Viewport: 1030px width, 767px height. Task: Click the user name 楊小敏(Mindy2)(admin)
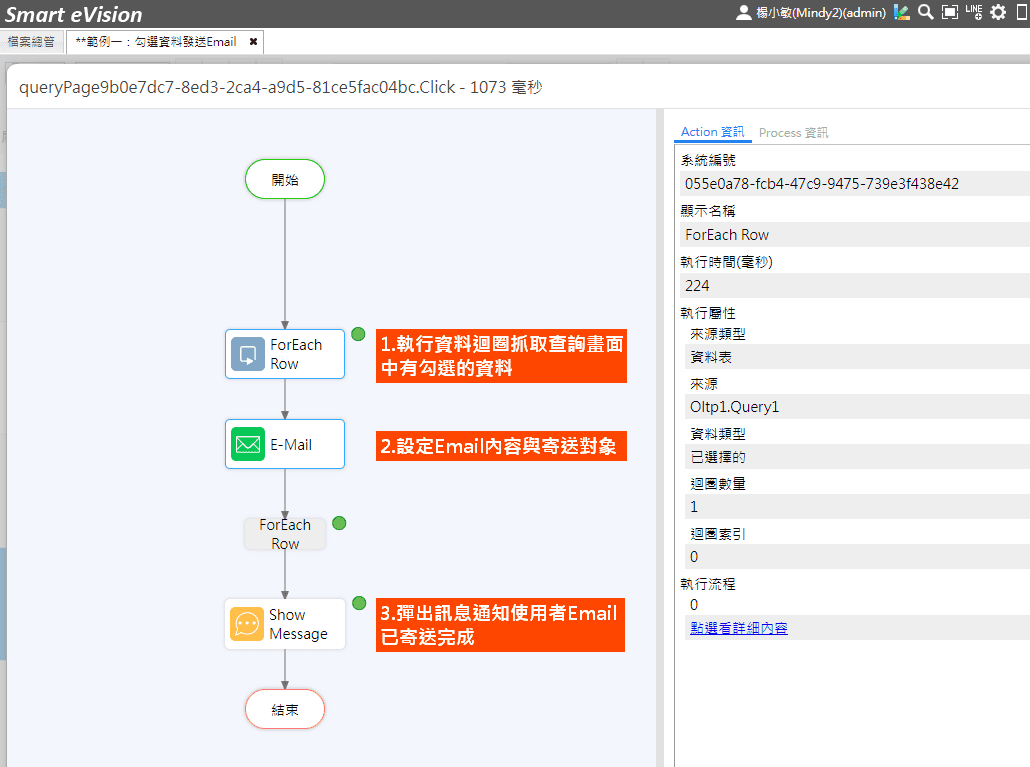pos(821,12)
